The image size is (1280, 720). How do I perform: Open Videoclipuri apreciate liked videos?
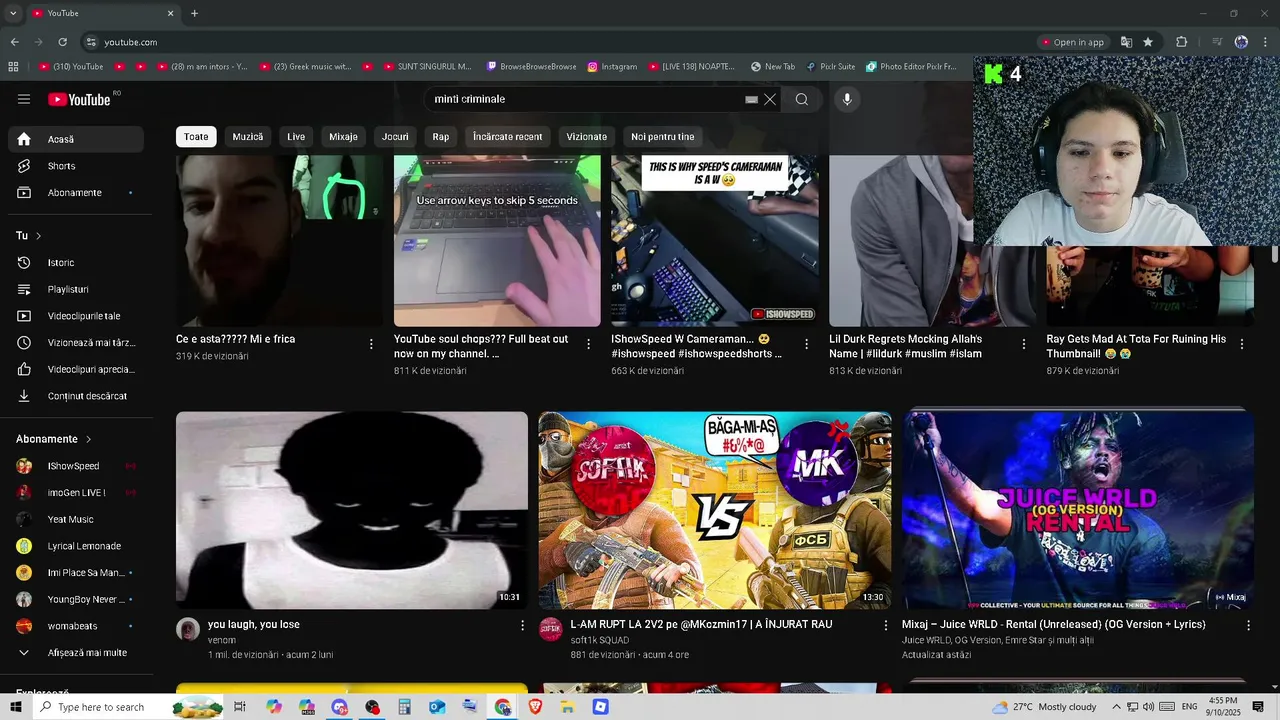tap(75, 369)
